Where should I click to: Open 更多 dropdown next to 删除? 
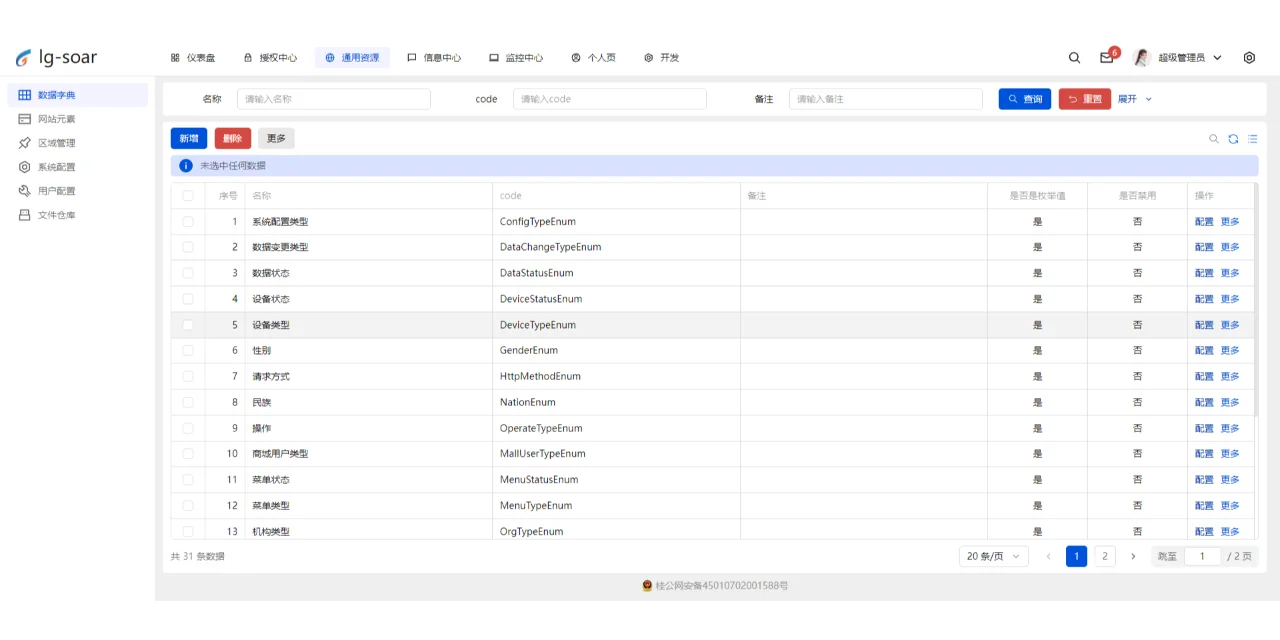coord(276,139)
